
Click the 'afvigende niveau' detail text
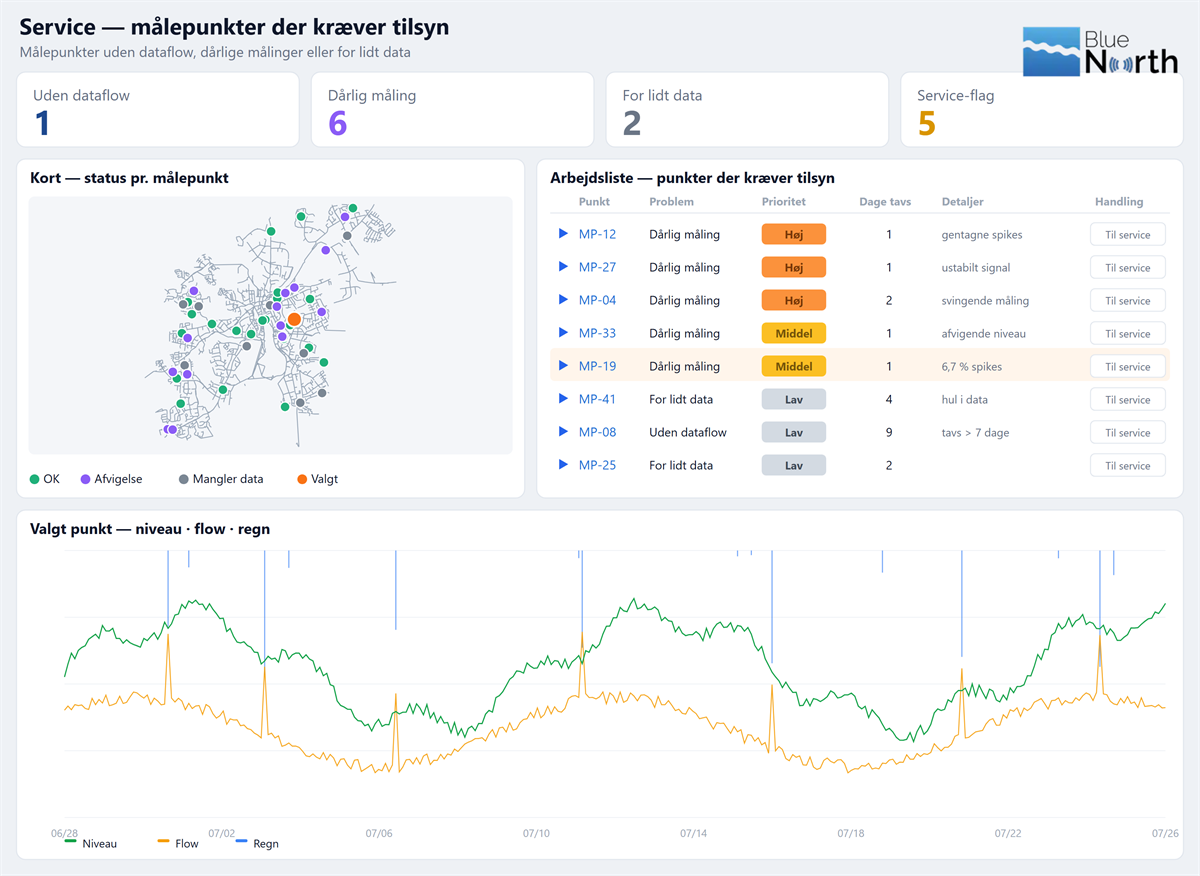tap(984, 334)
